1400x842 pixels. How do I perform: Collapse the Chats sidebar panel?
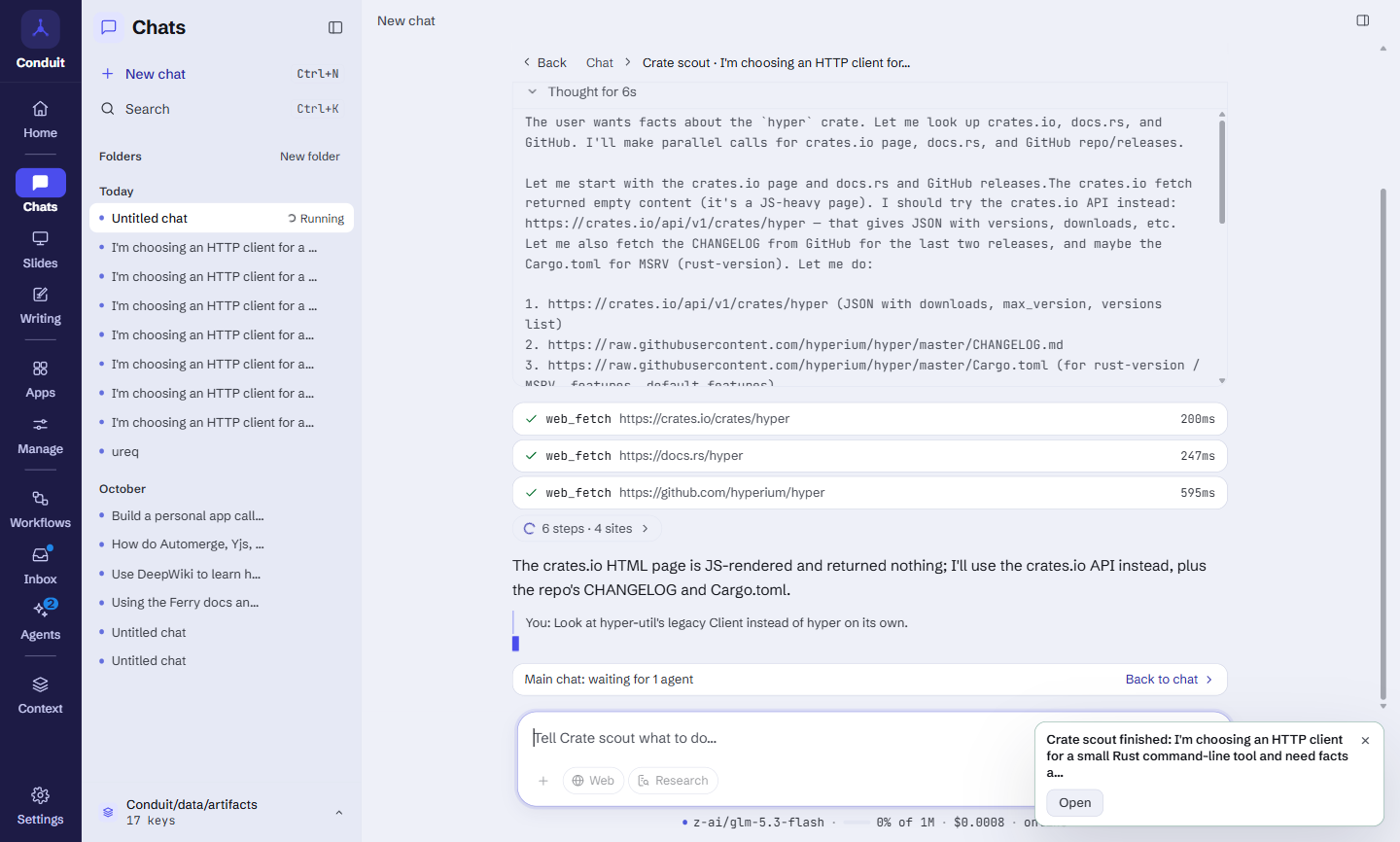(x=335, y=27)
